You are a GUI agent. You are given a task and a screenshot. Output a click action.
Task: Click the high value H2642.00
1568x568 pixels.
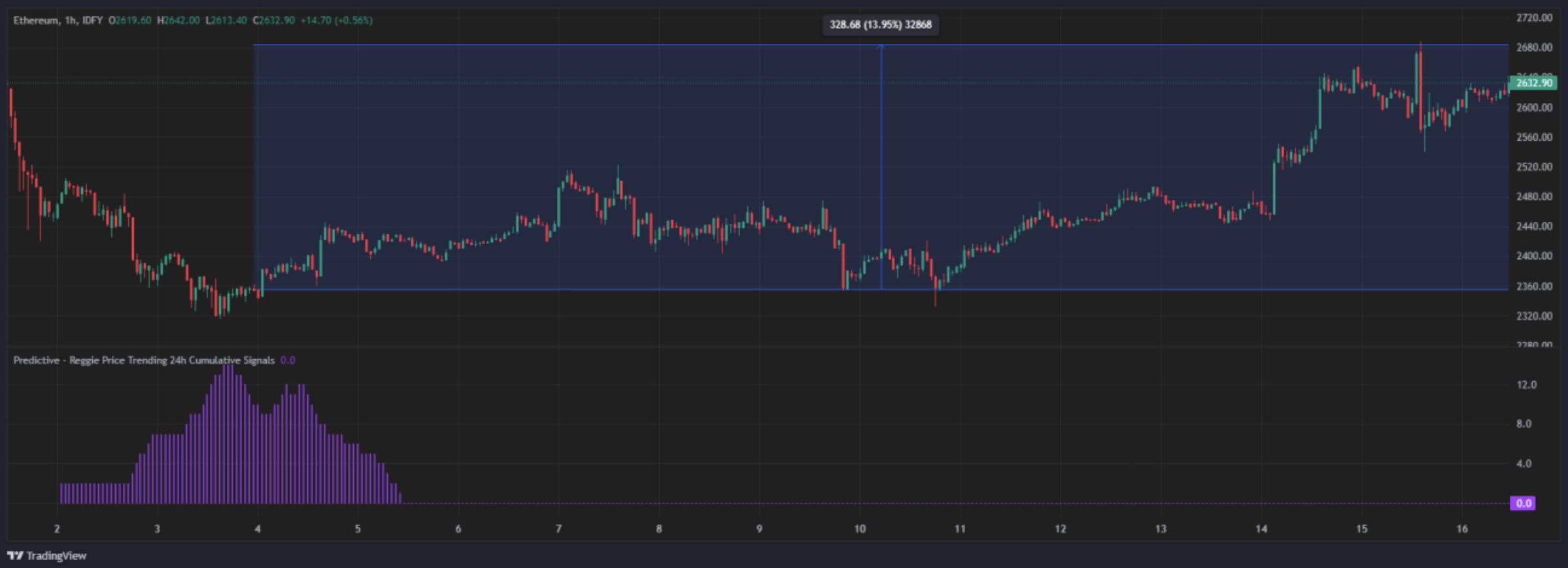[x=179, y=20]
